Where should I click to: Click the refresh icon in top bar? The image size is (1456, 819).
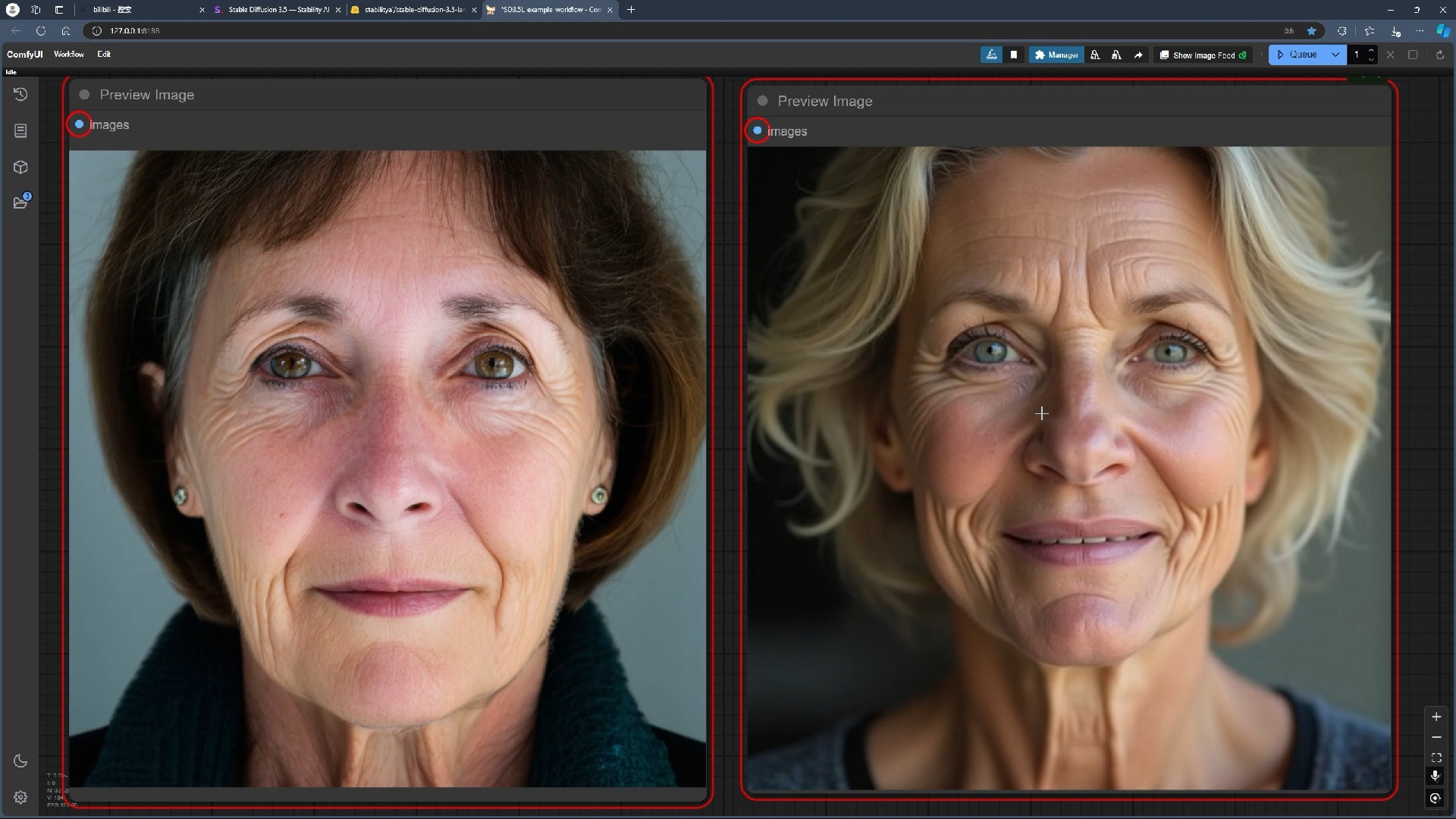(x=1439, y=55)
